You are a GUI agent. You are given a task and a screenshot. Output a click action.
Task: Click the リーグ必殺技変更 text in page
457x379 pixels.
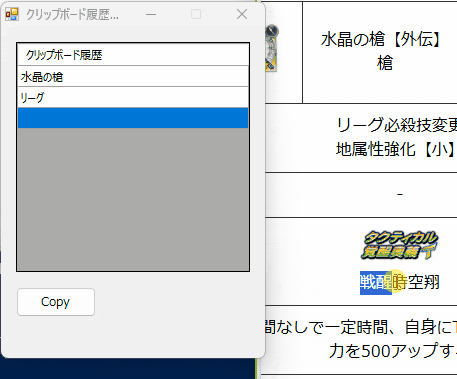[397, 125]
